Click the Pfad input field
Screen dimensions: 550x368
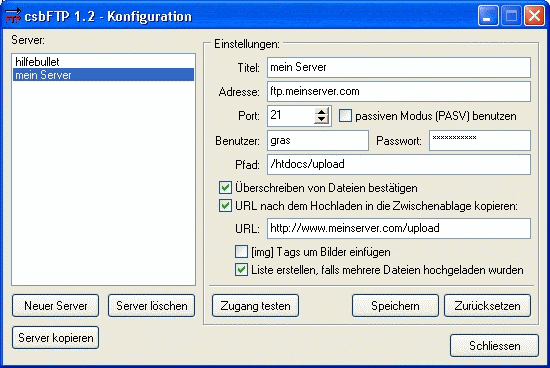399,165
